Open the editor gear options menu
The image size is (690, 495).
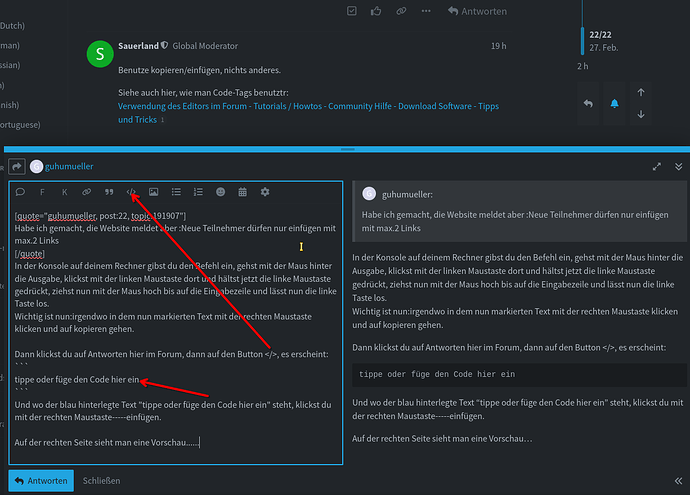pos(265,191)
